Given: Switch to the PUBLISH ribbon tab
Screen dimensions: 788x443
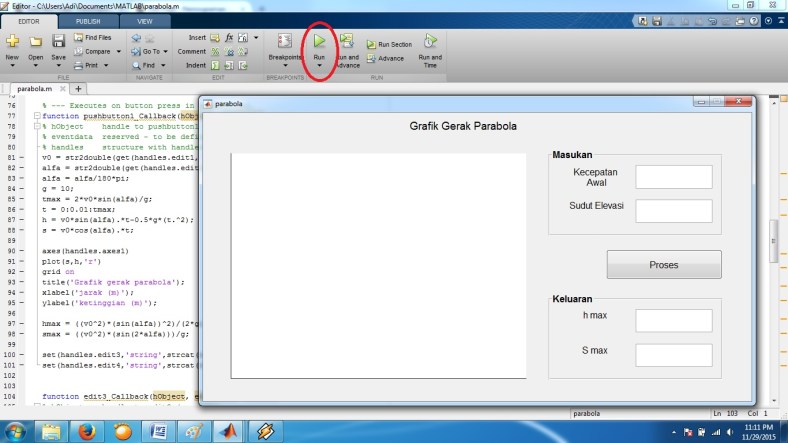Looking at the screenshot, I should pyautogui.click(x=88, y=20).
